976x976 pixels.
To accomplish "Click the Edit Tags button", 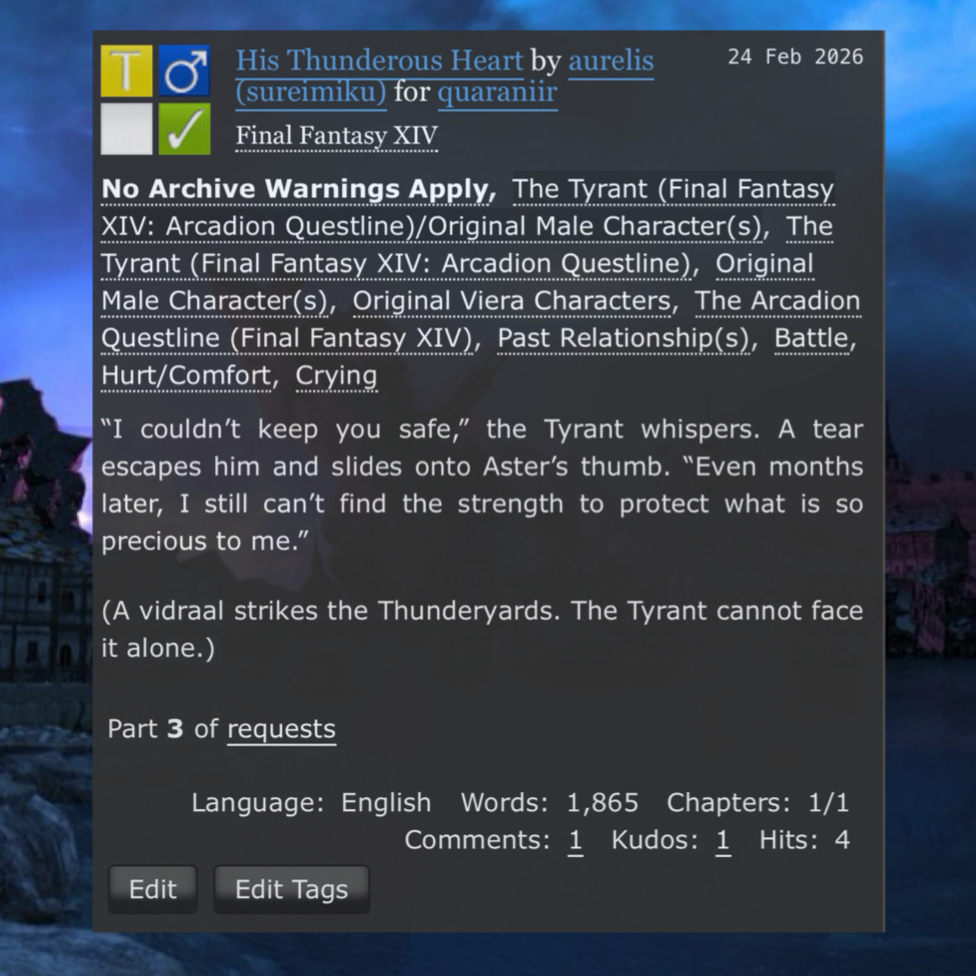I will click(x=291, y=889).
